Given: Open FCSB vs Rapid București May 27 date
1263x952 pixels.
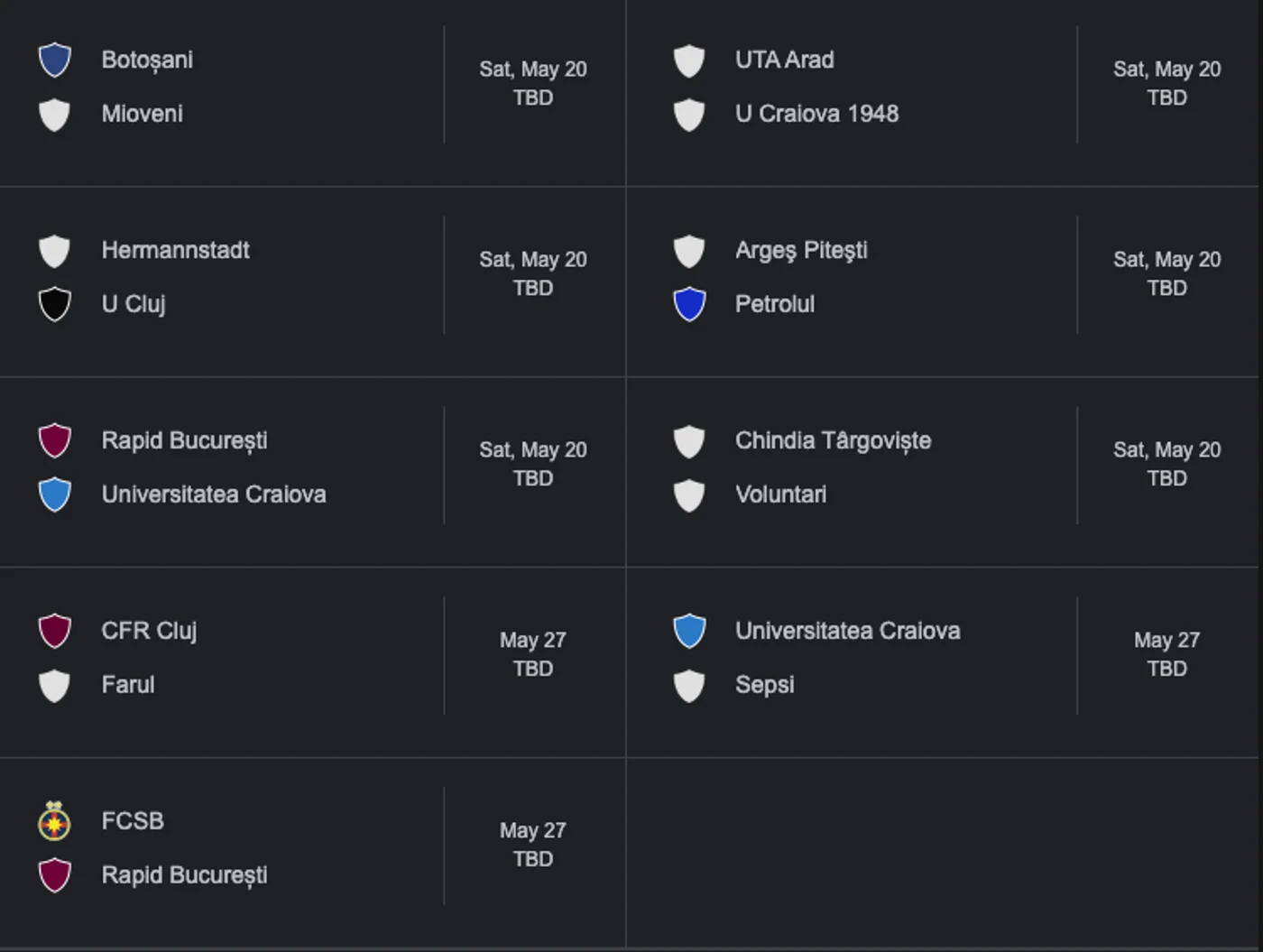Looking at the screenshot, I should 533,830.
